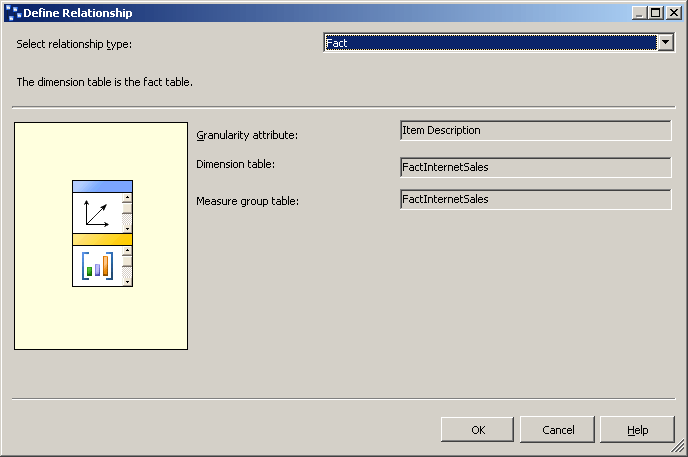Image resolution: width=688 pixels, height=457 pixels.
Task: Click the dimension axes icon in diagram
Action: (96, 213)
